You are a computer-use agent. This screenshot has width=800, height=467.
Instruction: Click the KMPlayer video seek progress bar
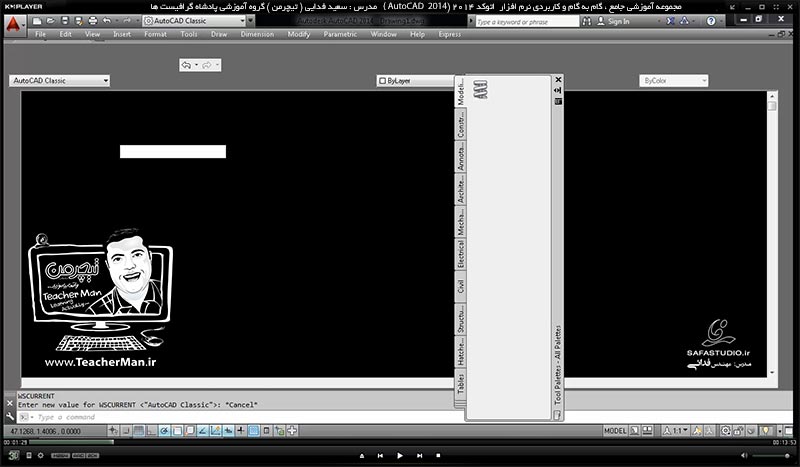pyautogui.click(x=400, y=442)
